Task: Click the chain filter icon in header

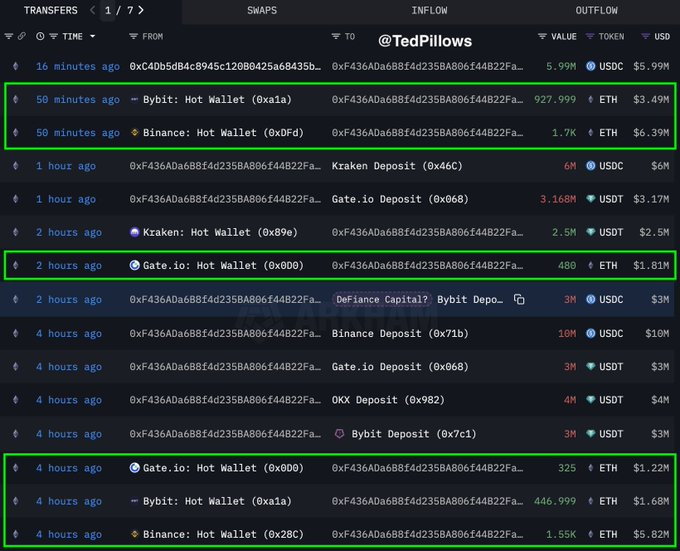Action: coord(9,36)
